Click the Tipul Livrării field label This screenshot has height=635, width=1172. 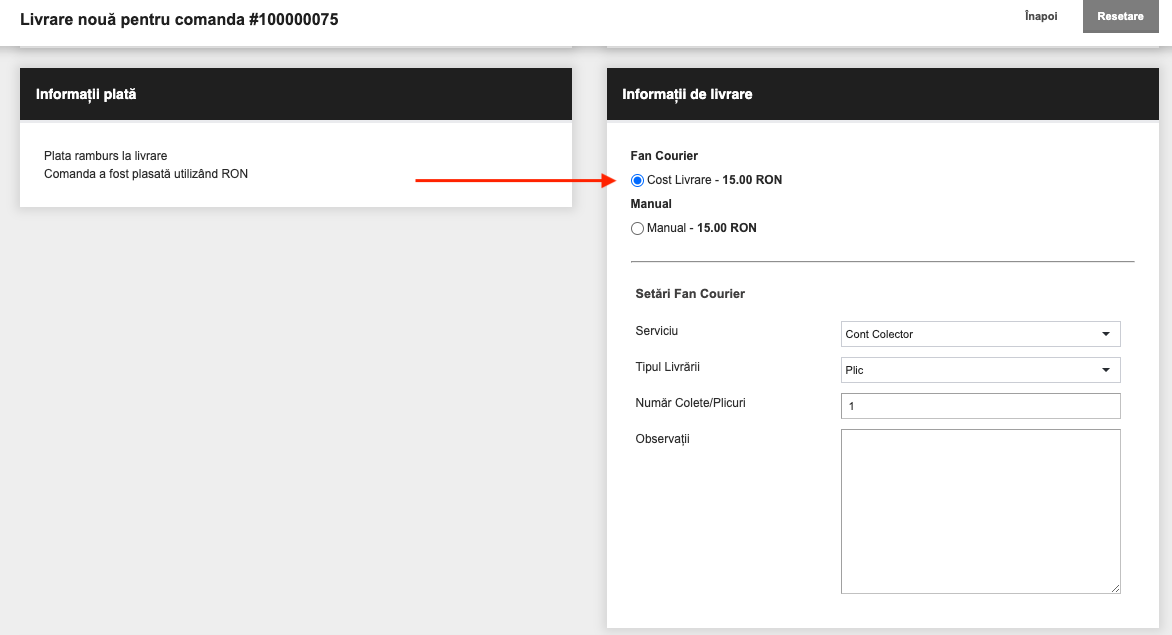click(x=667, y=366)
